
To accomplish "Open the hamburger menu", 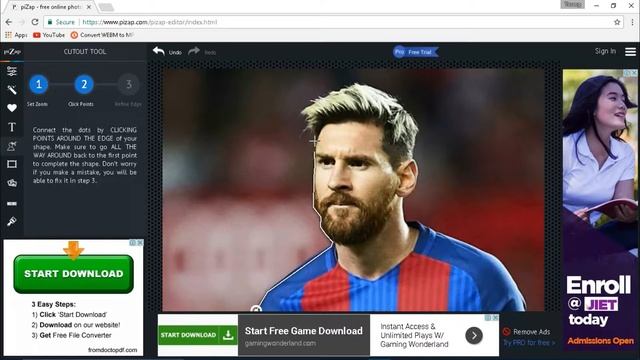I will (630, 52).
